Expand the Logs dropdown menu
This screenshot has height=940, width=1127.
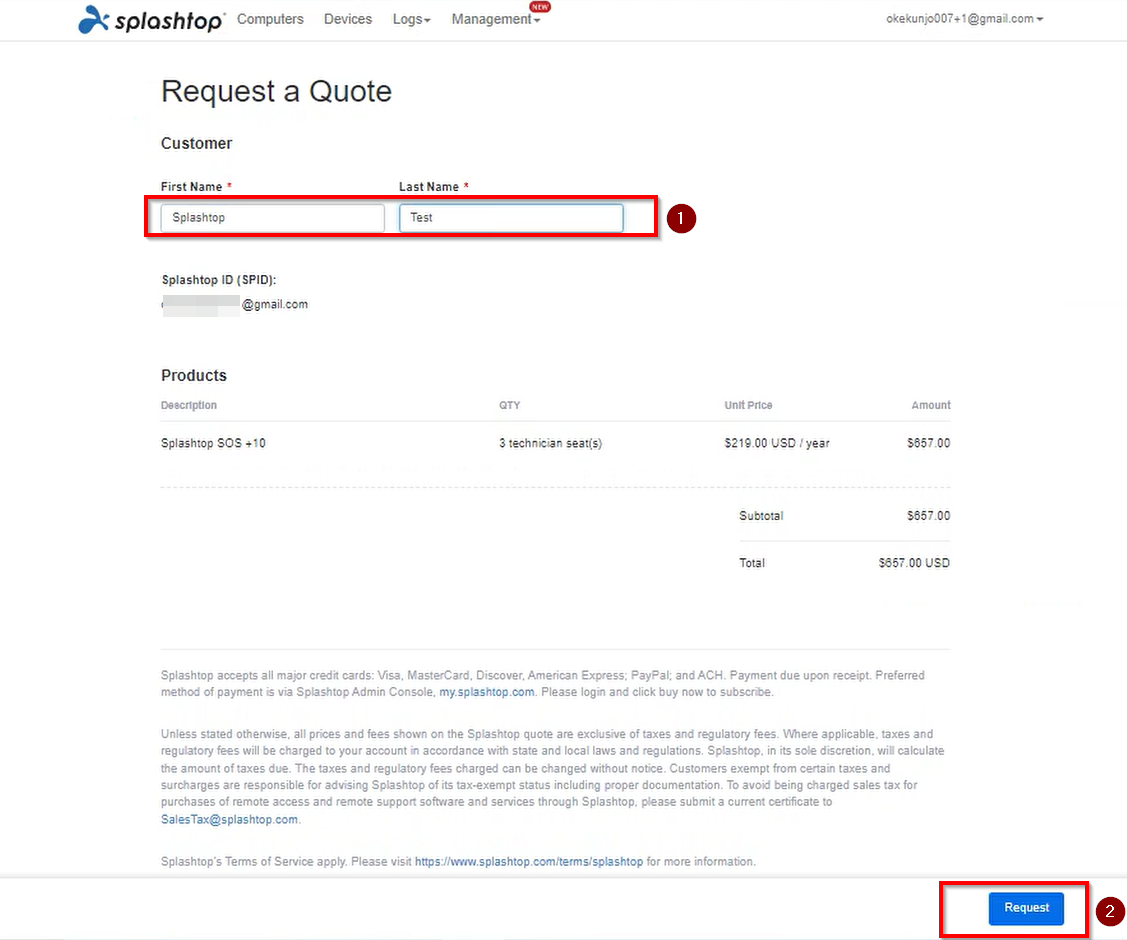pos(411,19)
